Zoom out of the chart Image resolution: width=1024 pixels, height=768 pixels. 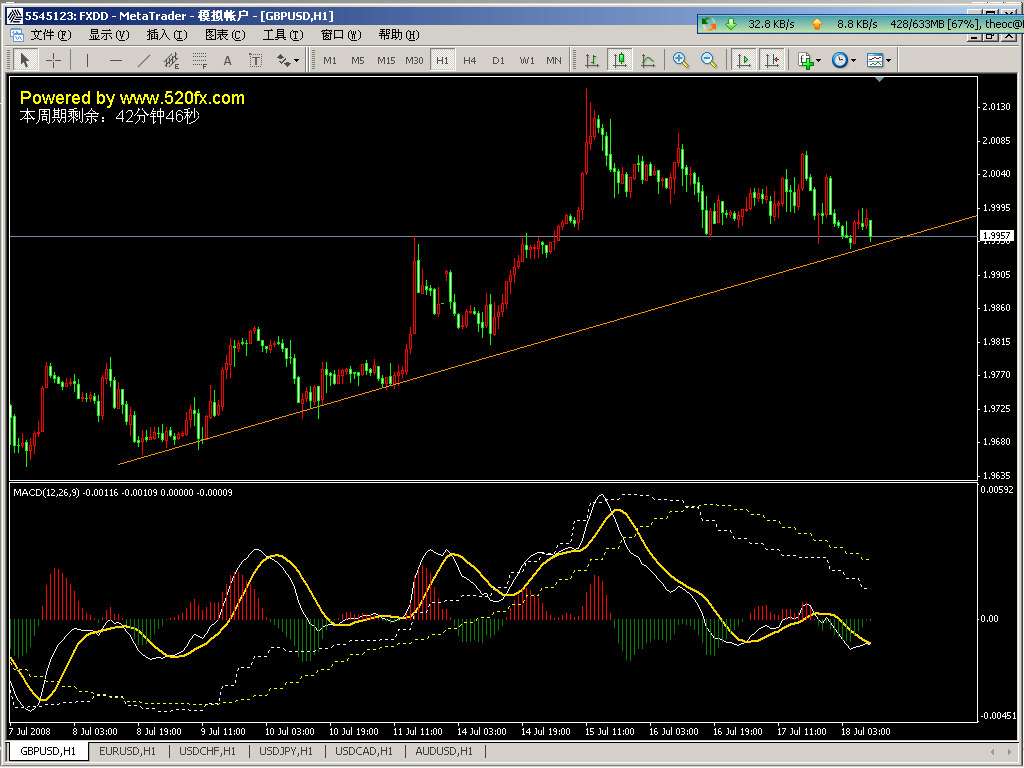(709, 60)
